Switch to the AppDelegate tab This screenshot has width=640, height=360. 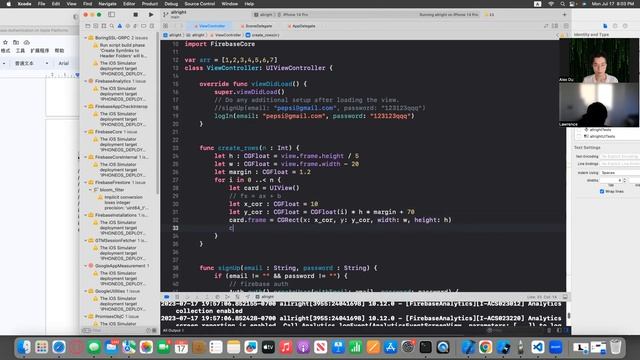pos(302,26)
